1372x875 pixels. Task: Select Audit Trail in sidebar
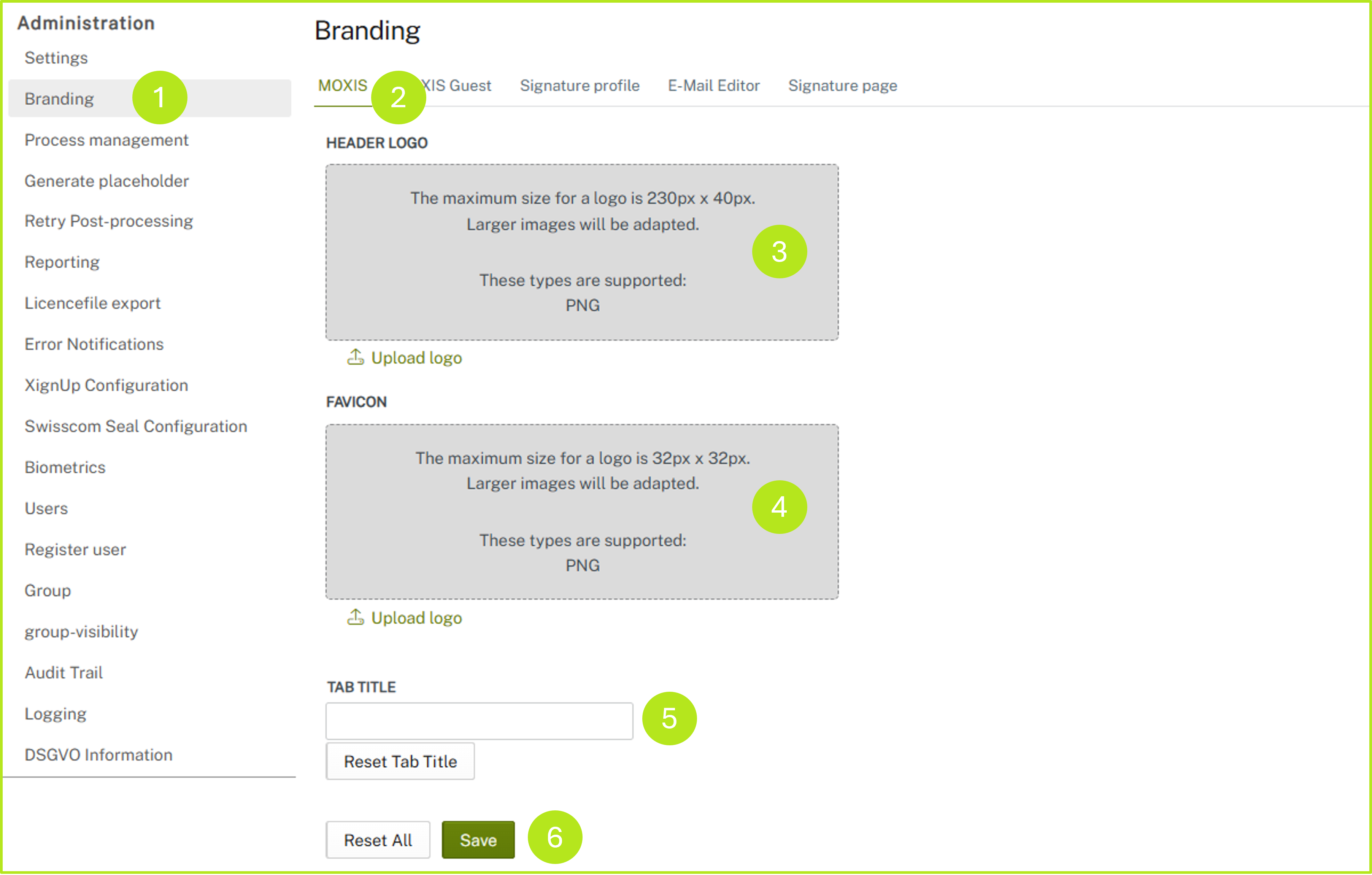63,673
